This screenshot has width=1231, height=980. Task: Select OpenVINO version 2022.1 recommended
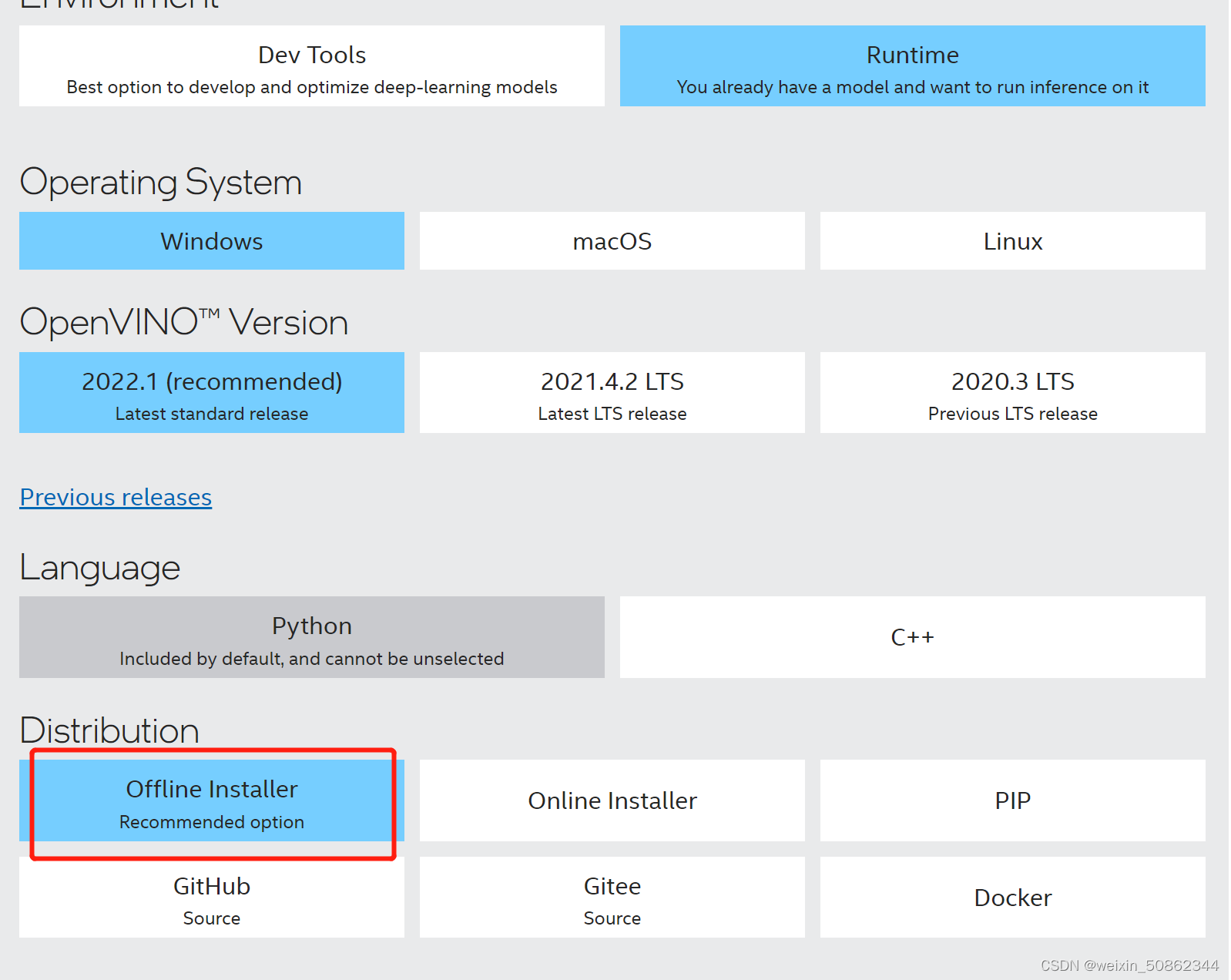[212, 393]
